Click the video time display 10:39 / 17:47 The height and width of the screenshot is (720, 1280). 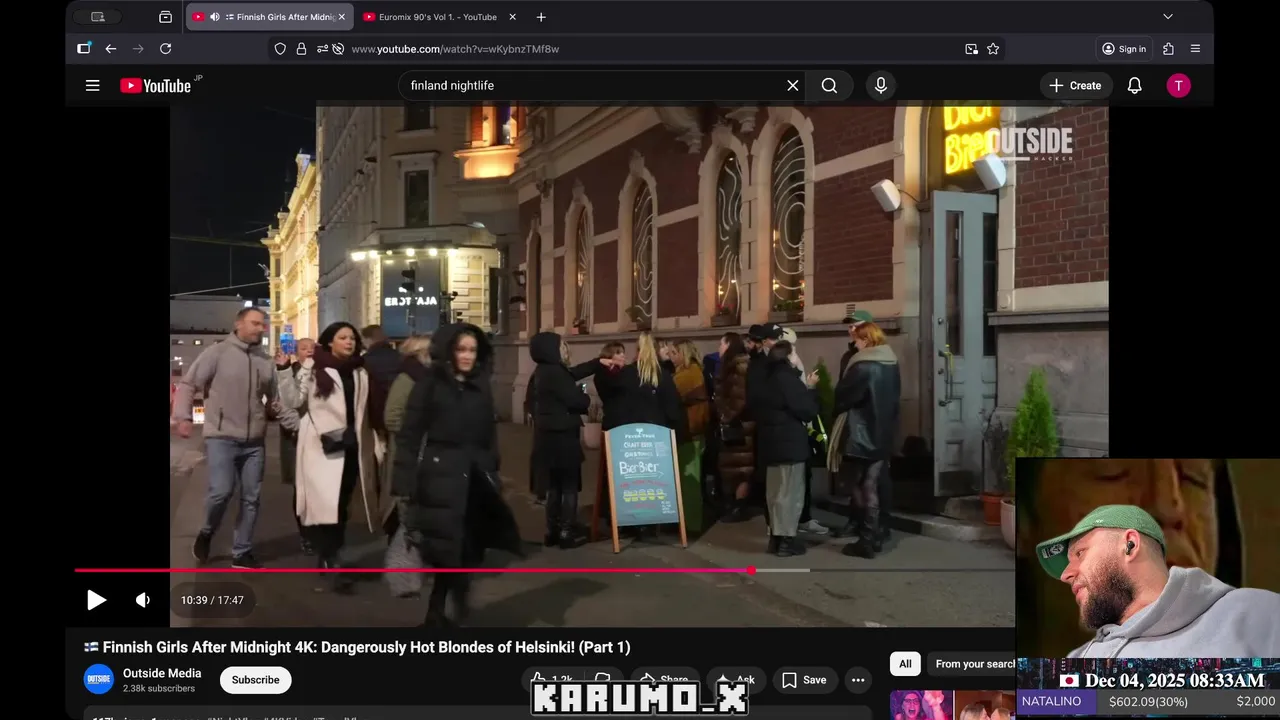pos(212,600)
